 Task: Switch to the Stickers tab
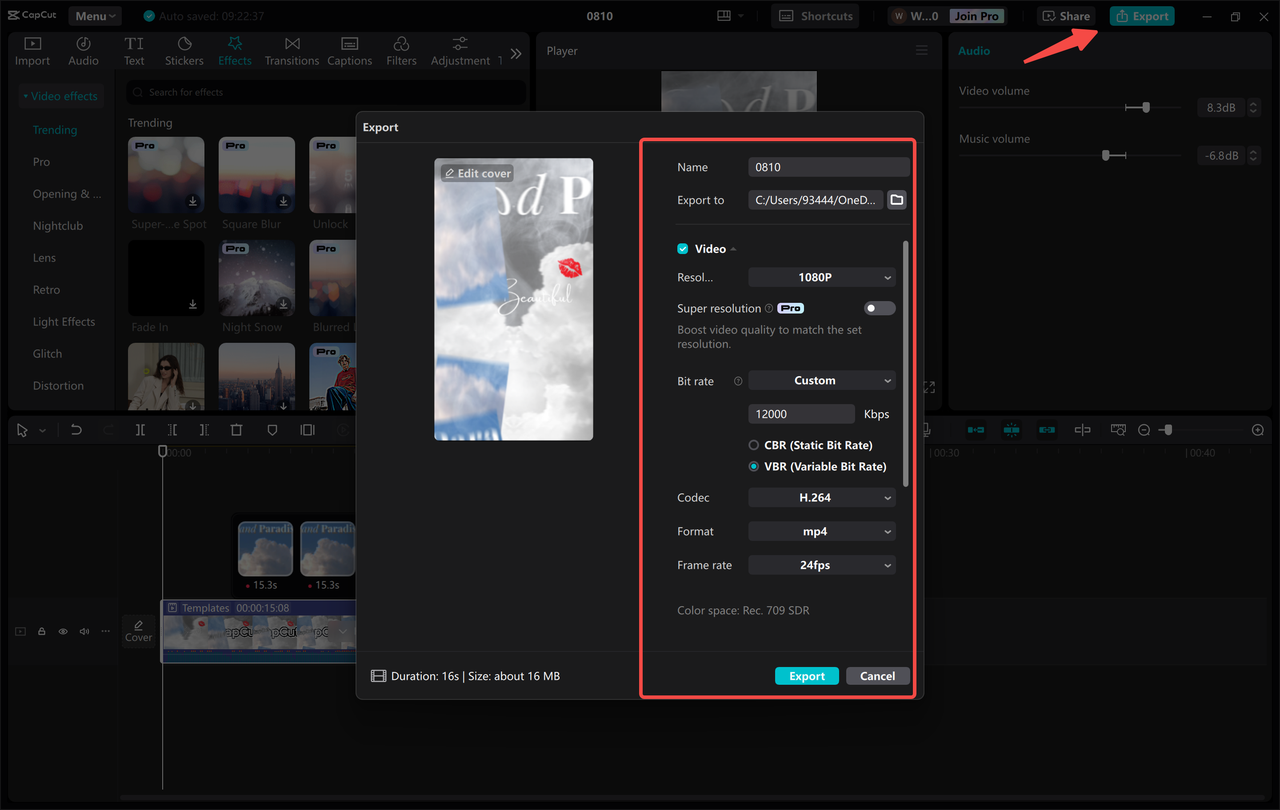[184, 51]
